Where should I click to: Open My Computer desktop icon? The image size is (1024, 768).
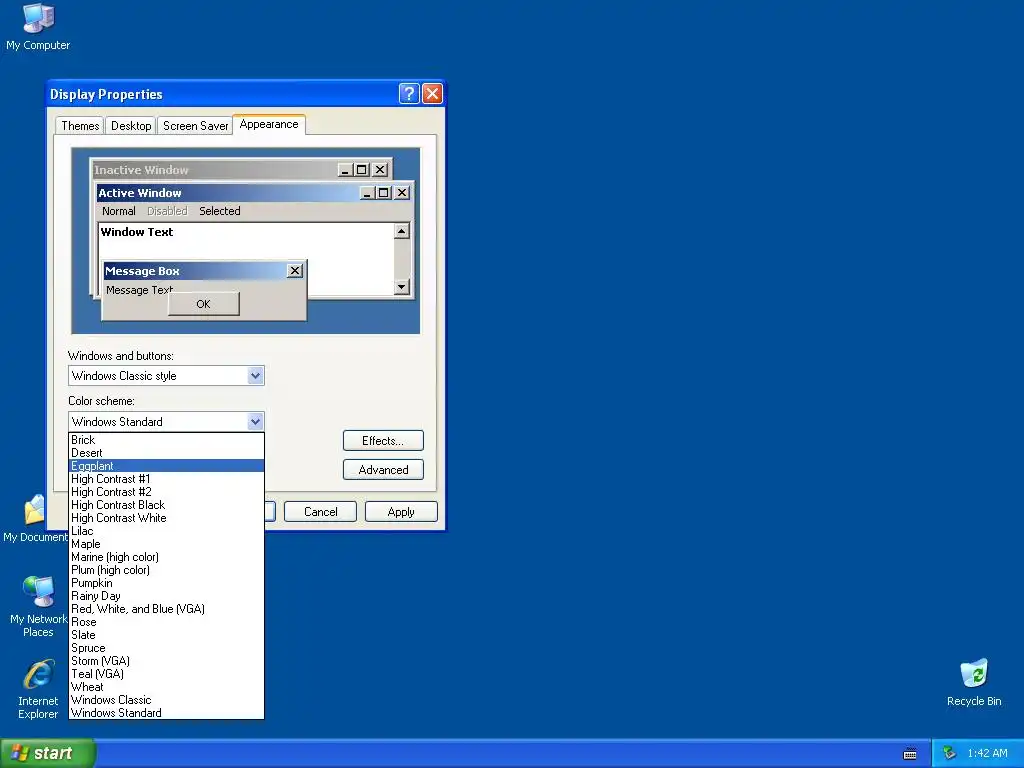[38, 27]
